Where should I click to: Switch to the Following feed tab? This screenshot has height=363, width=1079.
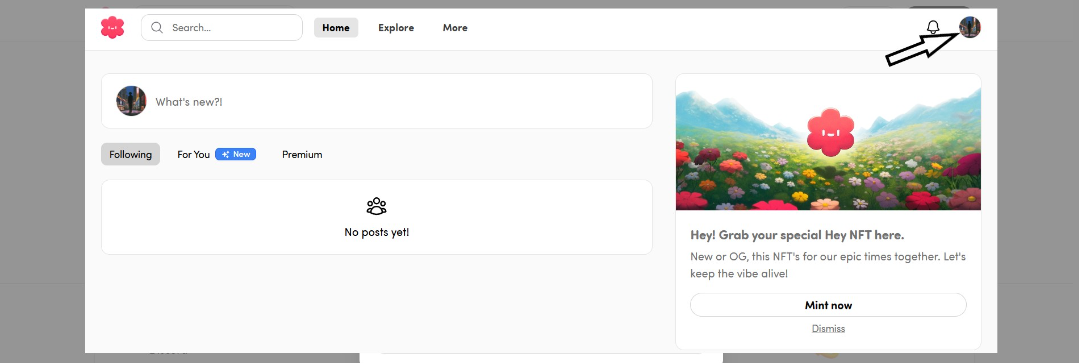[x=130, y=154]
